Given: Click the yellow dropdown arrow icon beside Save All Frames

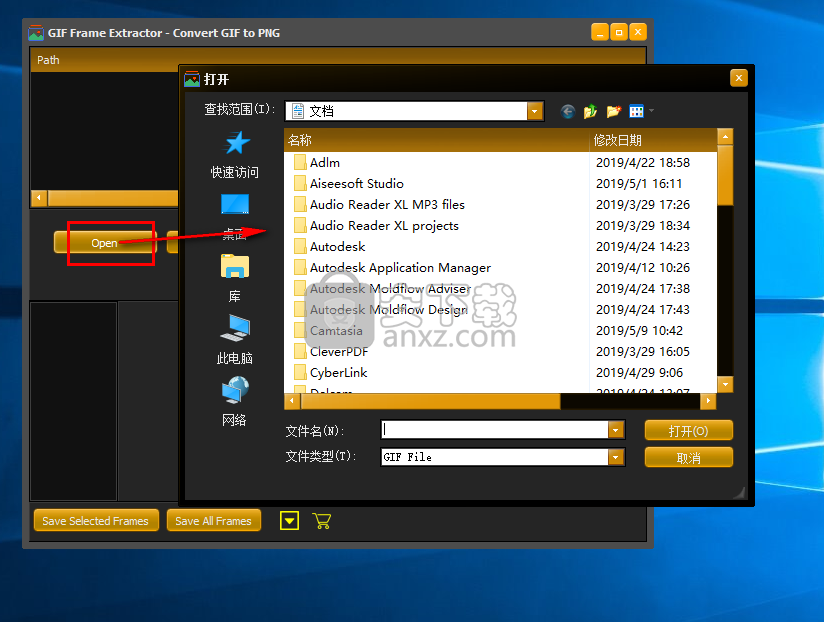Looking at the screenshot, I should click(x=289, y=520).
